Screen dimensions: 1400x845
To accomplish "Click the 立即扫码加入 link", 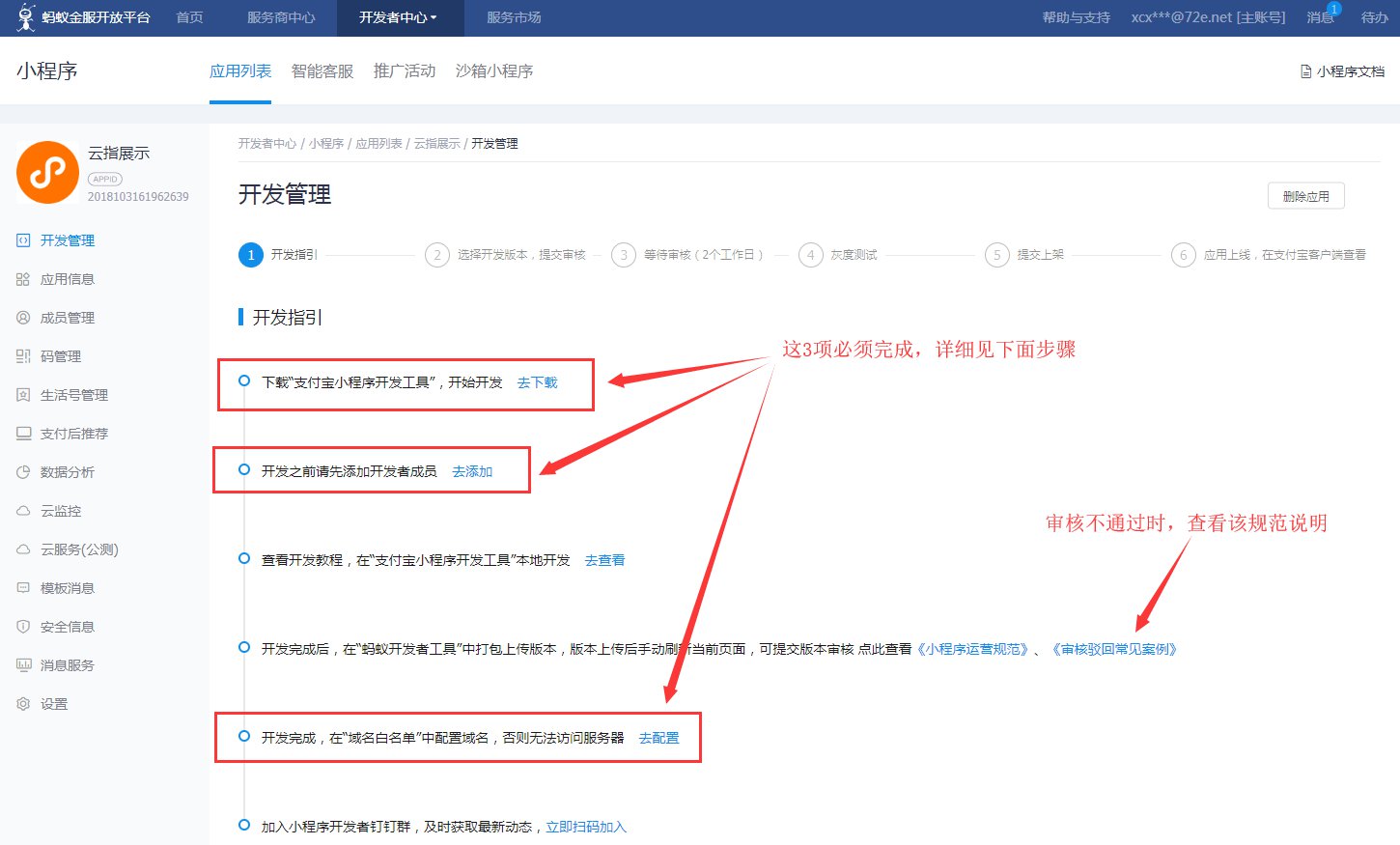I will 586,827.
